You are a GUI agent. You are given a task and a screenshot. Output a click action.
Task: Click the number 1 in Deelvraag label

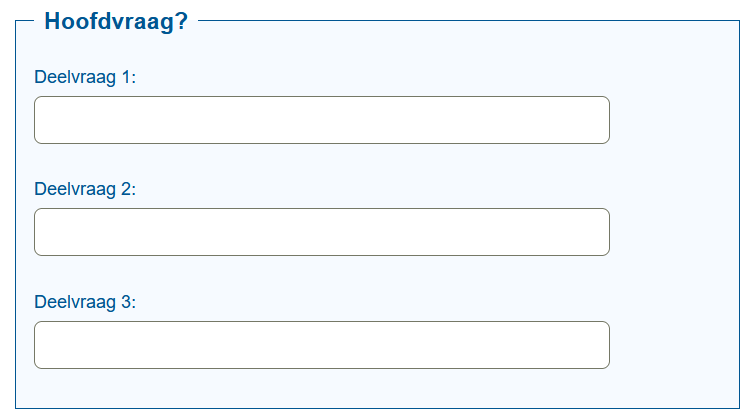(126, 77)
